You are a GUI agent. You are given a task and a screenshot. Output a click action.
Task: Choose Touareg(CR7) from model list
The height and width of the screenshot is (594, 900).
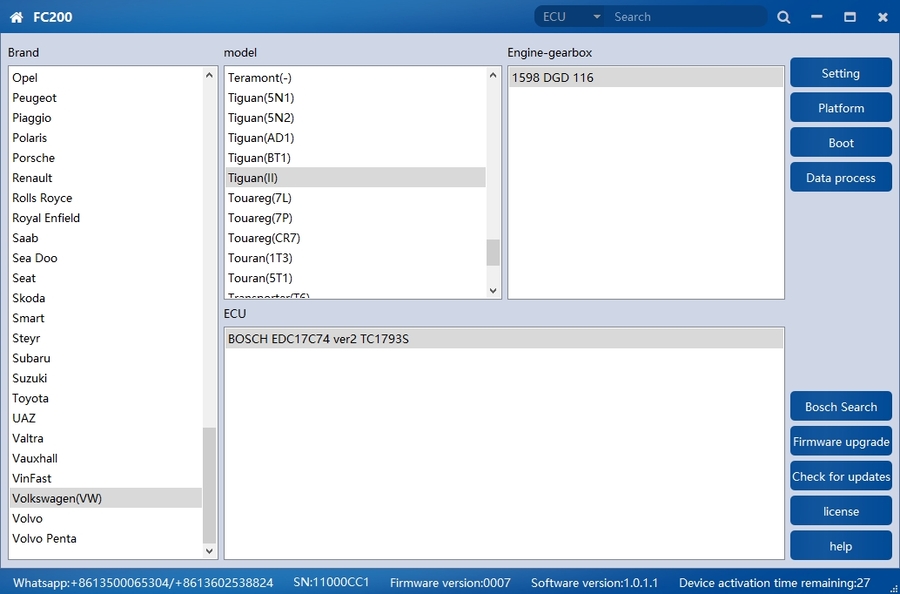click(x=264, y=238)
